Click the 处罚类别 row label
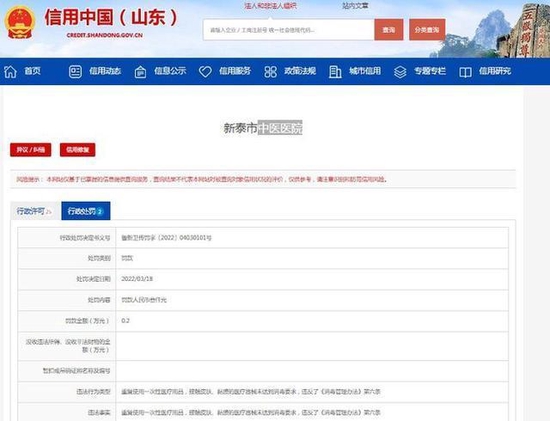Viewport: 550px width, 421px height. (99, 258)
